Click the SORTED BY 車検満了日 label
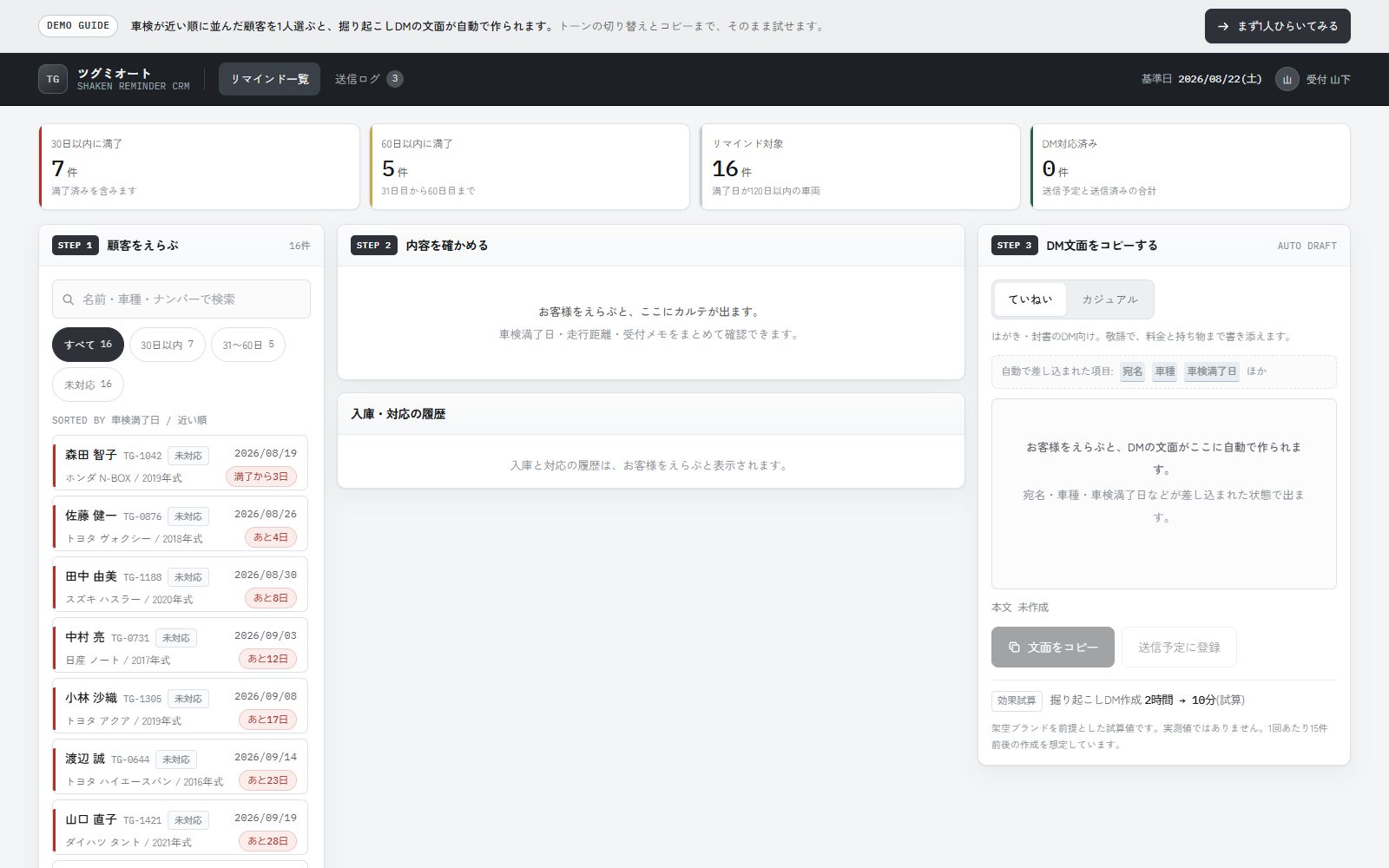The image size is (1389, 868). 129,420
